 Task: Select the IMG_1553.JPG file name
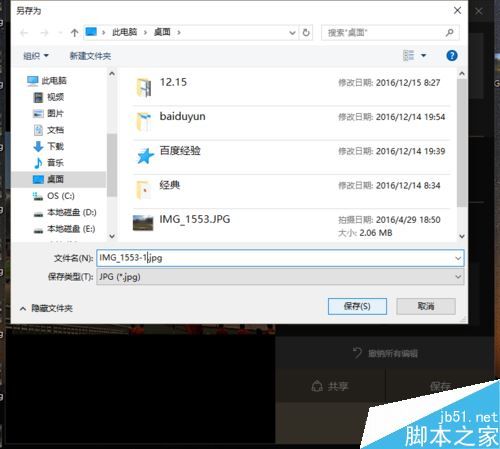click(195, 219)
